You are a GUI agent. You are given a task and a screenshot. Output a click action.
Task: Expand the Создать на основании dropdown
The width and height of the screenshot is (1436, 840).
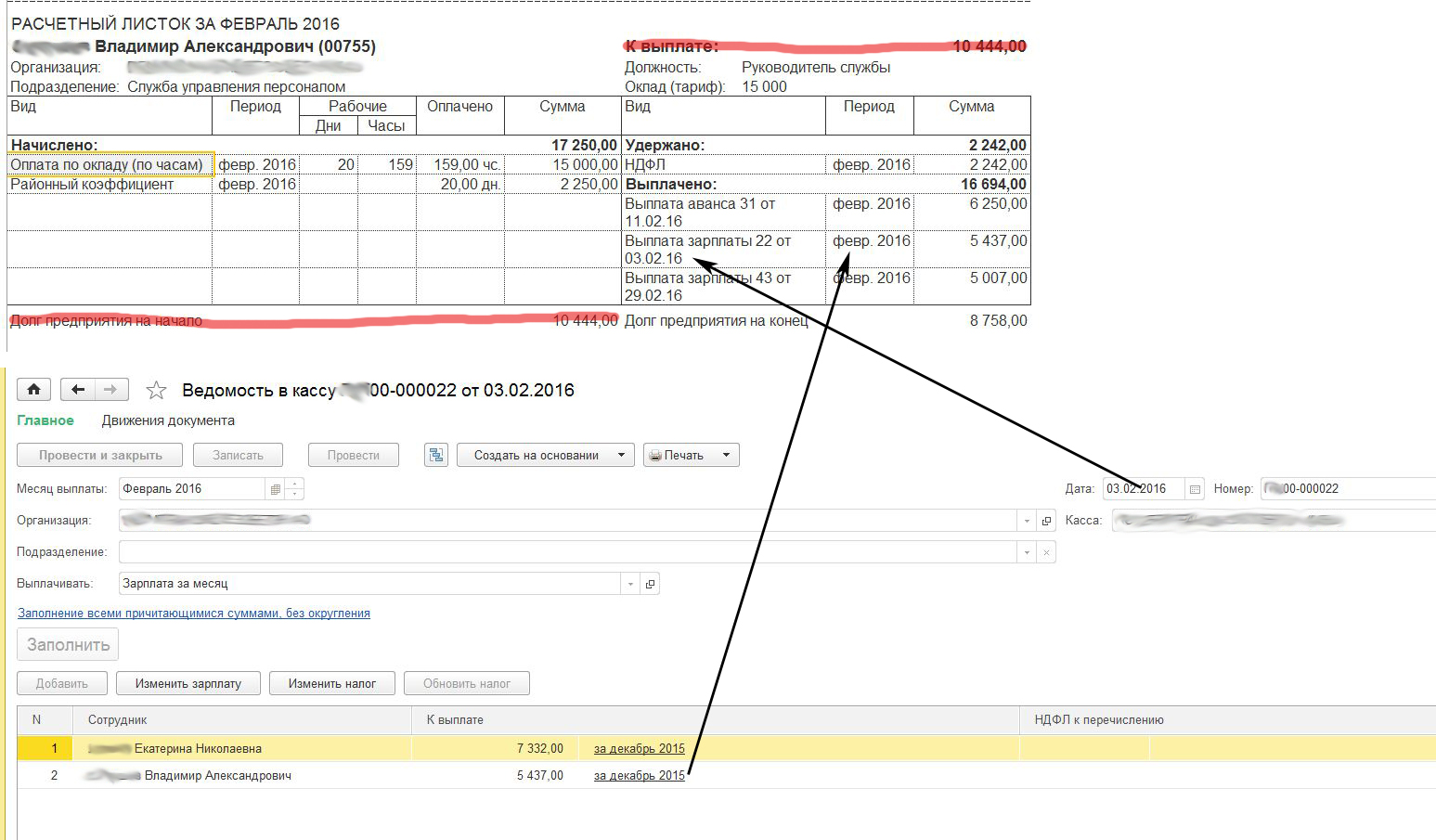[x=621, y=455]
